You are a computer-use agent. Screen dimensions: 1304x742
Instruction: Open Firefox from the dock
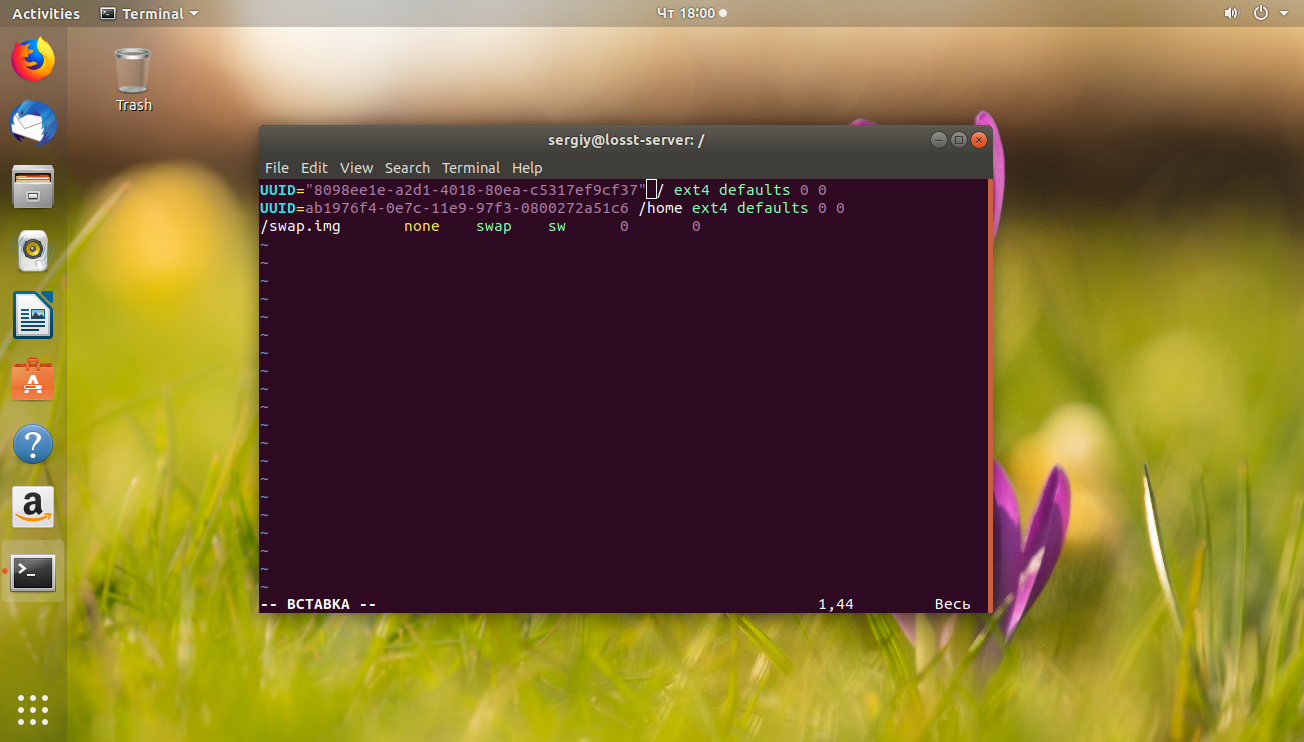(33, 59)
